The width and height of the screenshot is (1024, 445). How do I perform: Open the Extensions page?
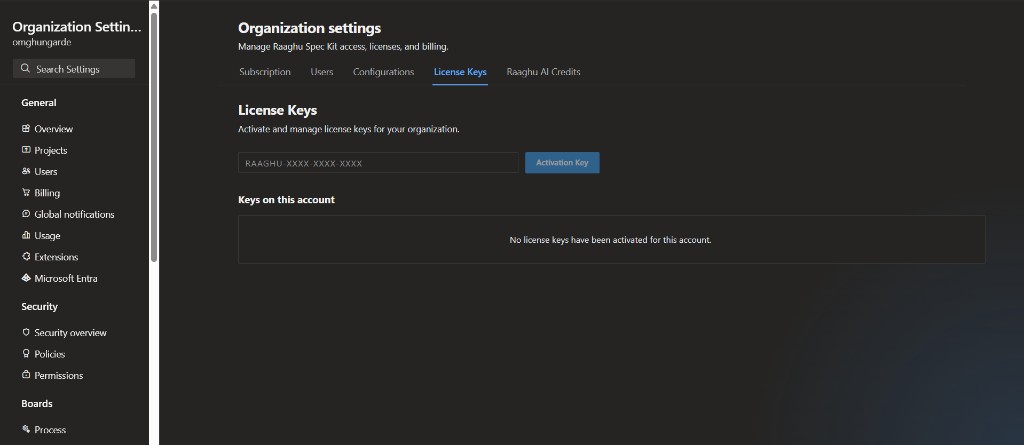(56, 257)
